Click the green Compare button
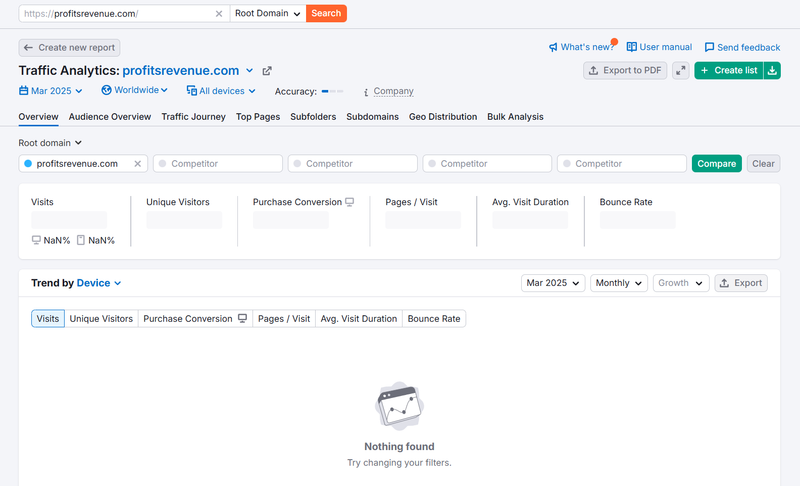Image resolution: width=800 pixels, height=486 pixels. [x=717, y=164]
